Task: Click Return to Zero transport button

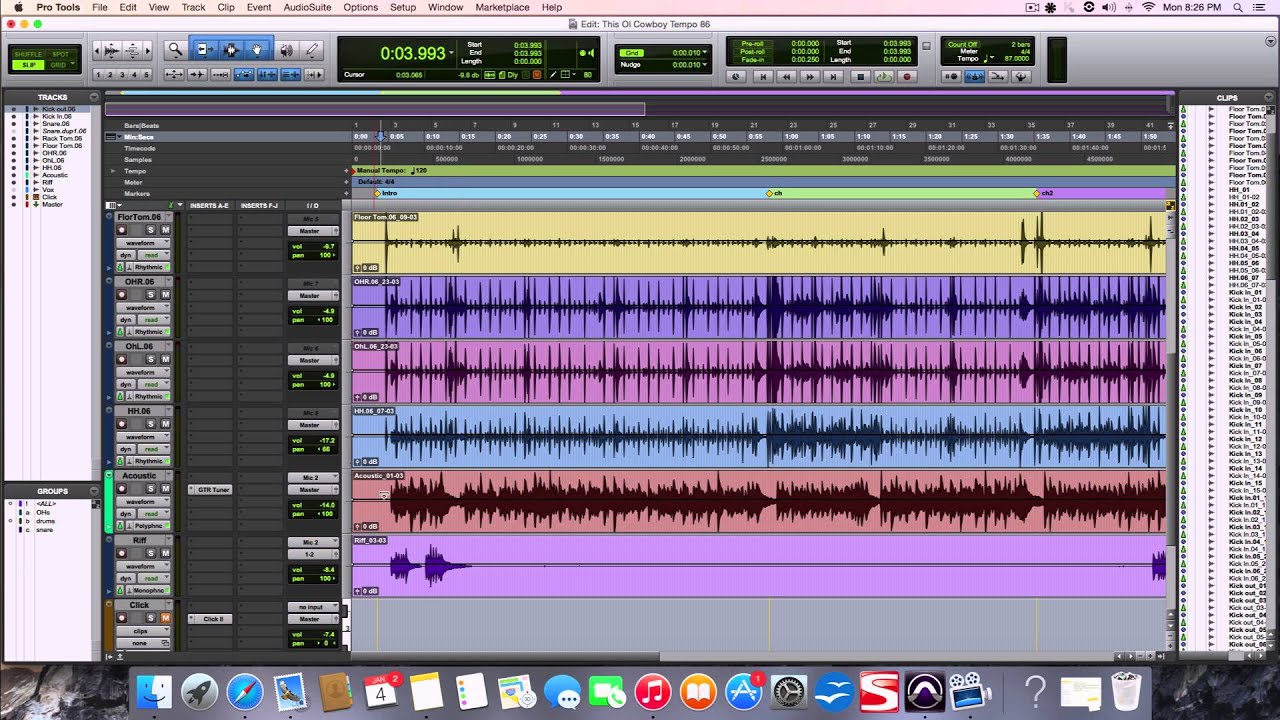Action: pyautogui.click(x=762, y=76)
